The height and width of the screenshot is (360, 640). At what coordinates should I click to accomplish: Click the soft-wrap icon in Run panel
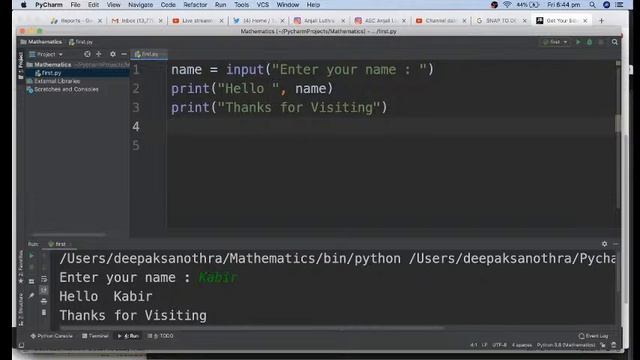[x=44, y=279]
